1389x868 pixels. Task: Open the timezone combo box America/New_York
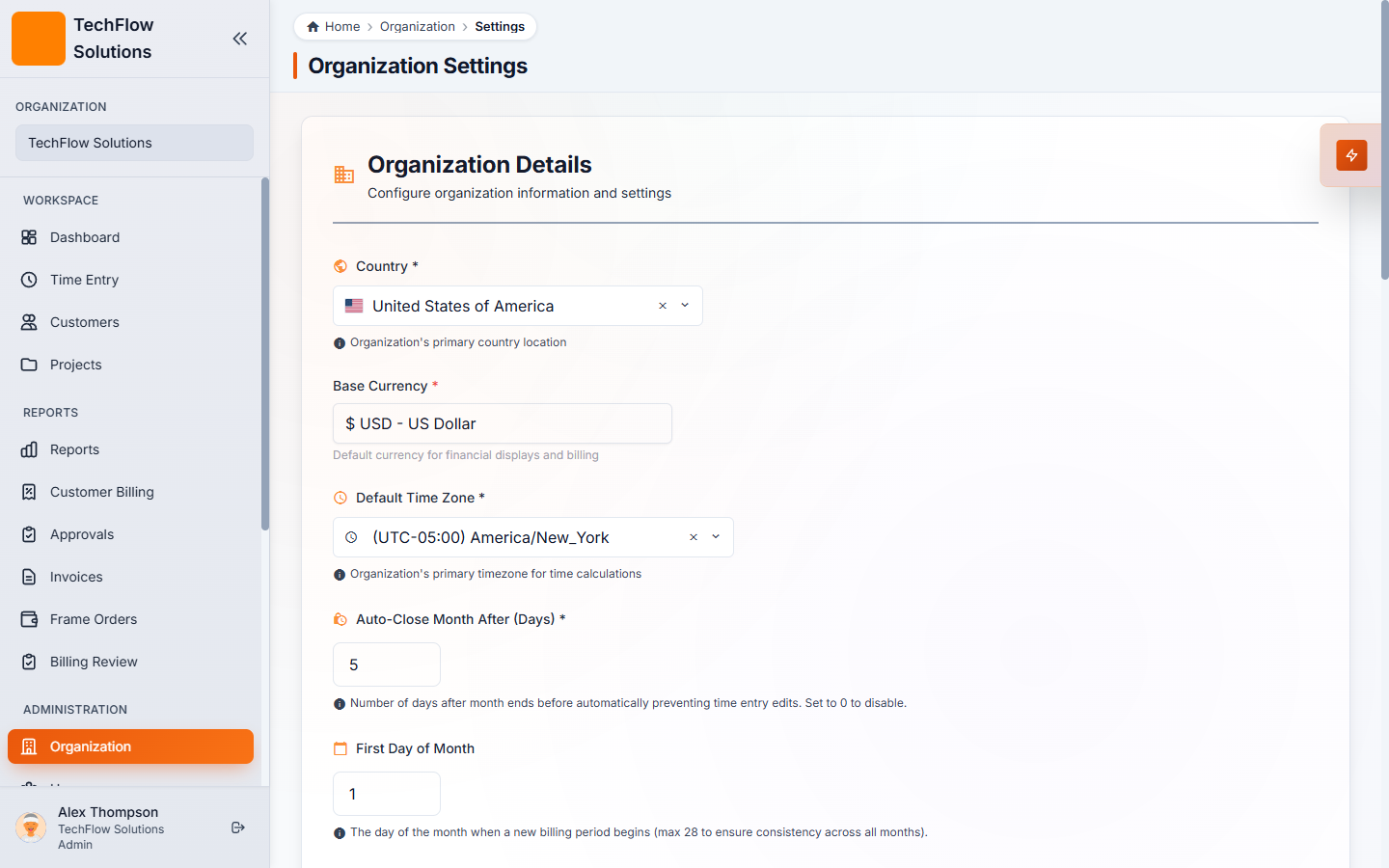click(533, 537)
